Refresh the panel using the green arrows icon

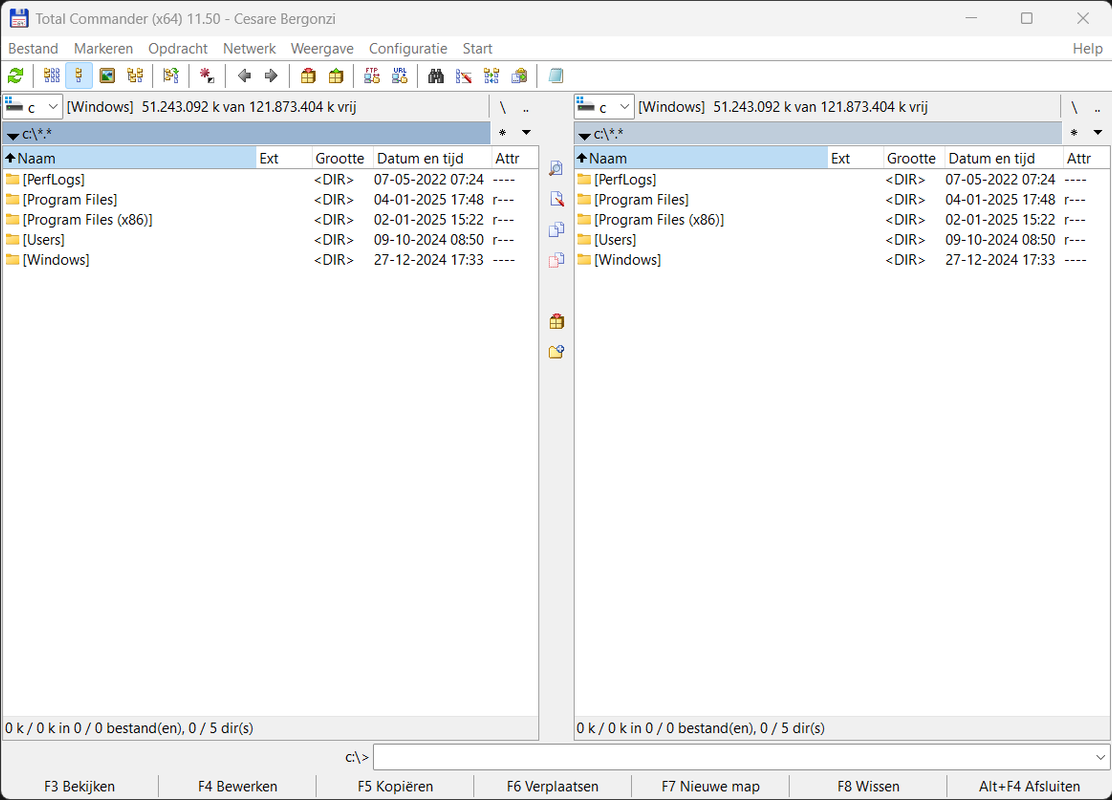pyautogui.click(x=16, y=76)
